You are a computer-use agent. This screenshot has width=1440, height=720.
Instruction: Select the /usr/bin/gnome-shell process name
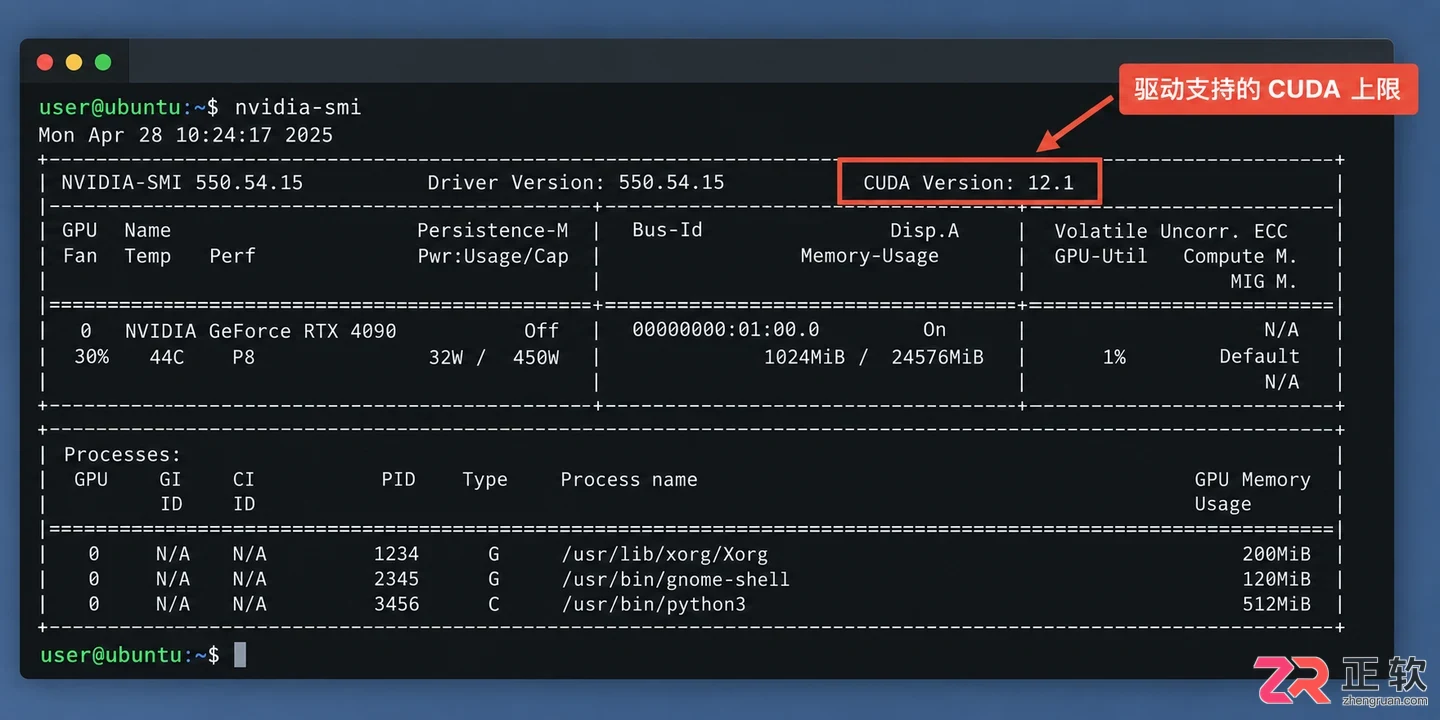676,579
